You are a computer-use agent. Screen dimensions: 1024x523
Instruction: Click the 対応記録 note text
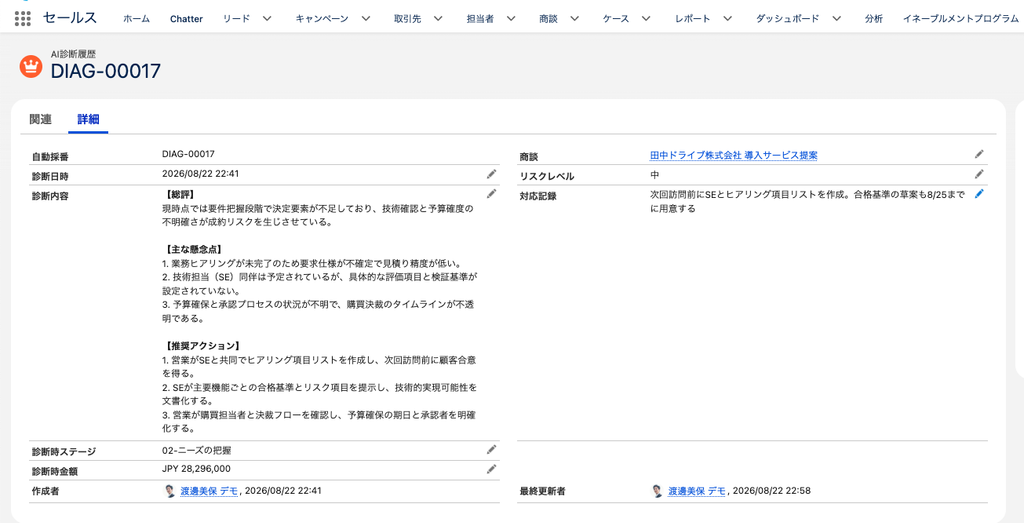pyautogui.click(x=807, y=202)
